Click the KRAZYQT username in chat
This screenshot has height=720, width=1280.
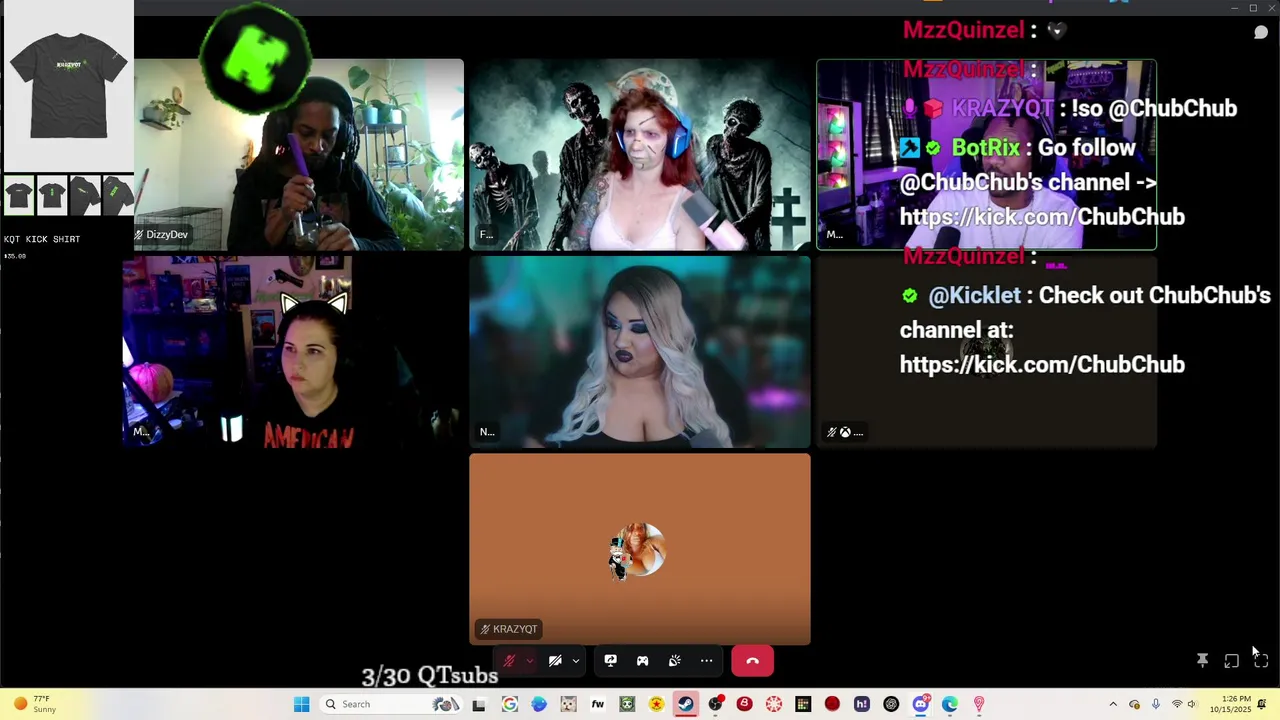click(1002, 109)
